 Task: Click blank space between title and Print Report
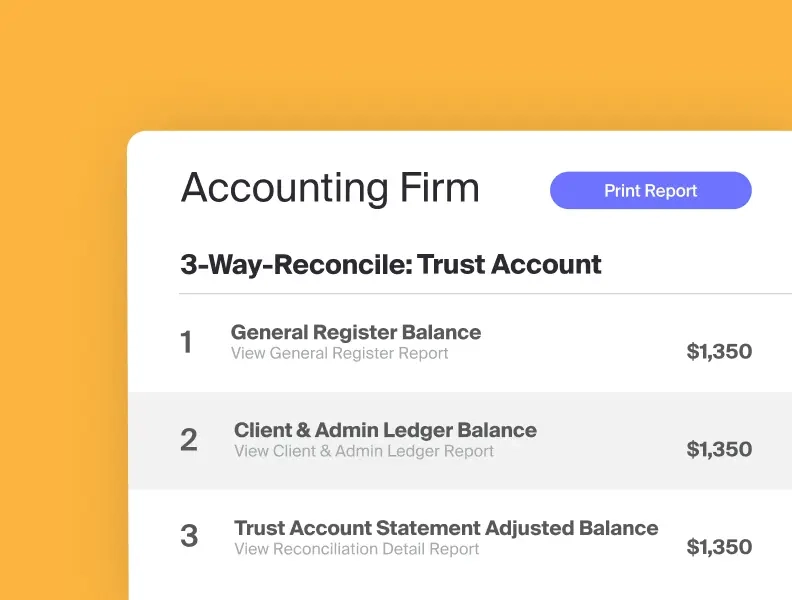pyautogui.click(x=515, y=190)
